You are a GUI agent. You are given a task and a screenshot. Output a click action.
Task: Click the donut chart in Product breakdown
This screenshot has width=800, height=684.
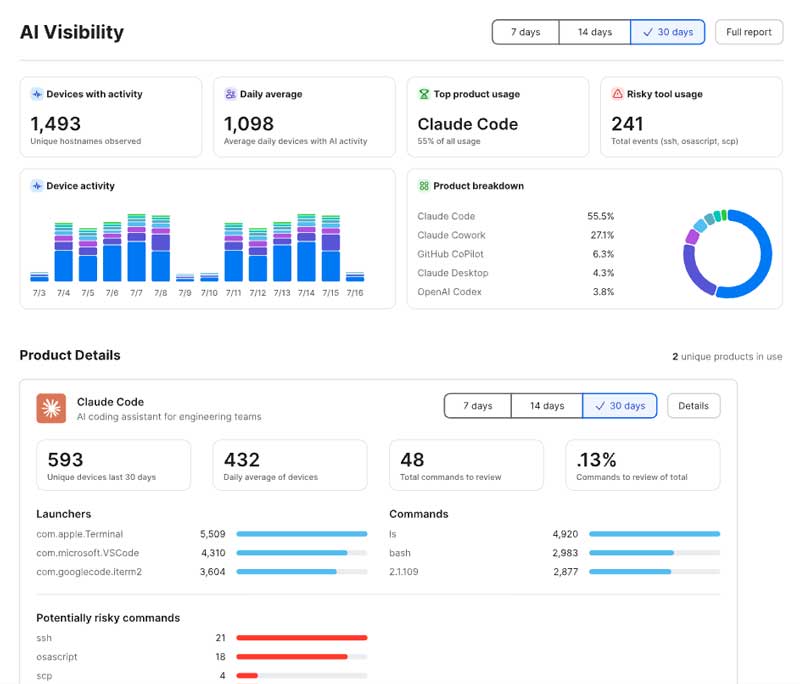728,254
